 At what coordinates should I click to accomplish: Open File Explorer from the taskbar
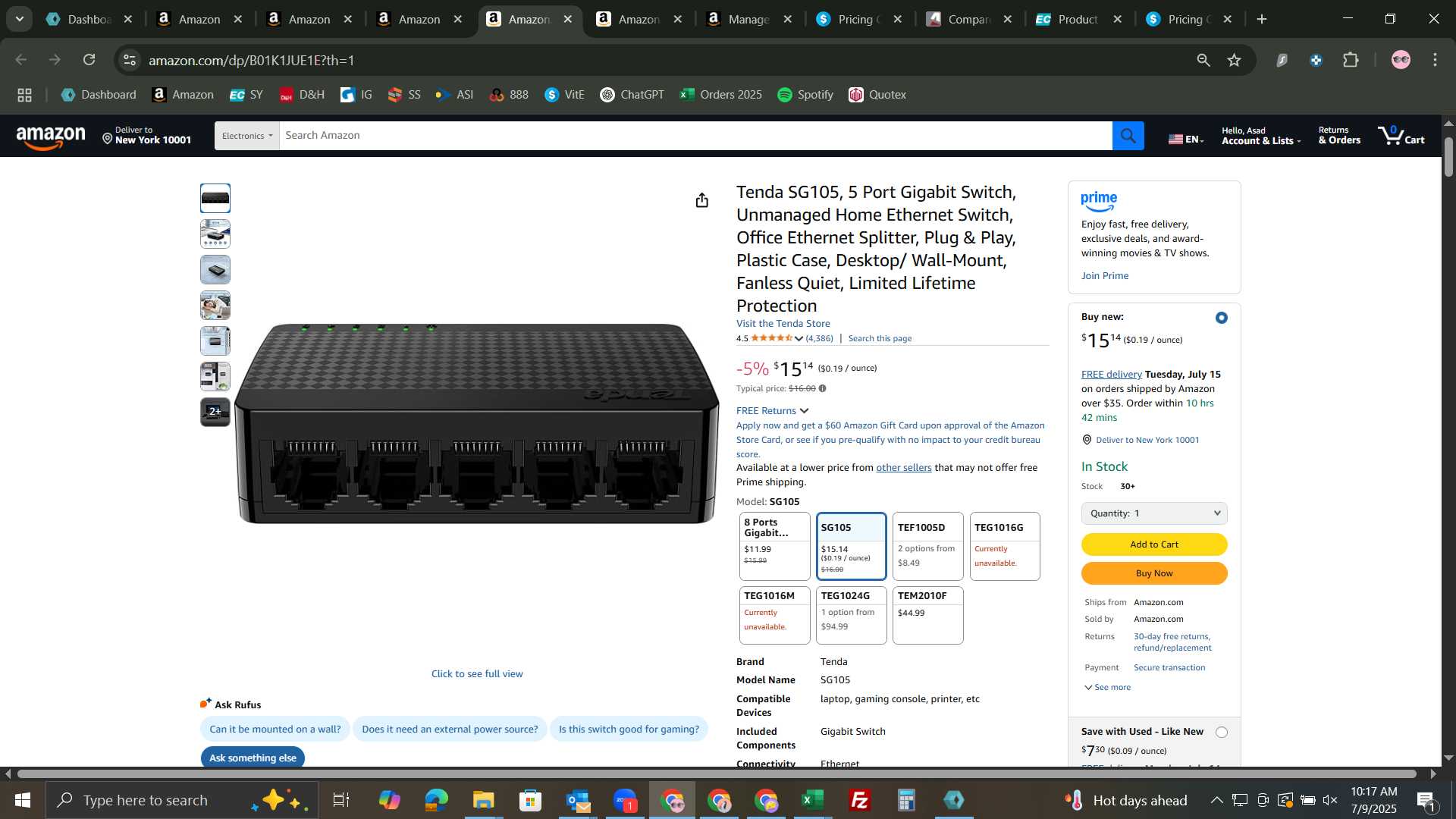click(x=483, y=800)
